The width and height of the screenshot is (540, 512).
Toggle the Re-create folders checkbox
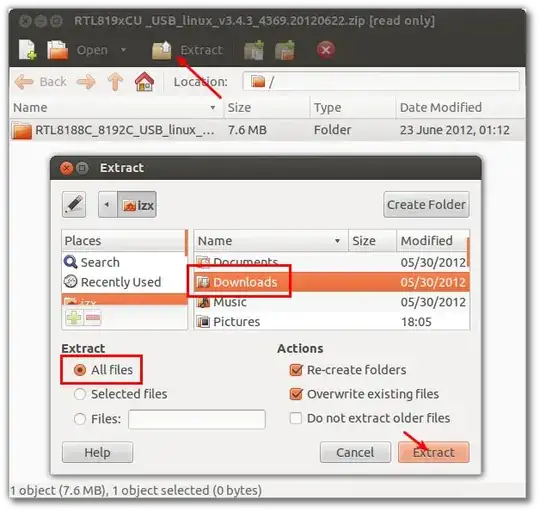pos(296,370)
